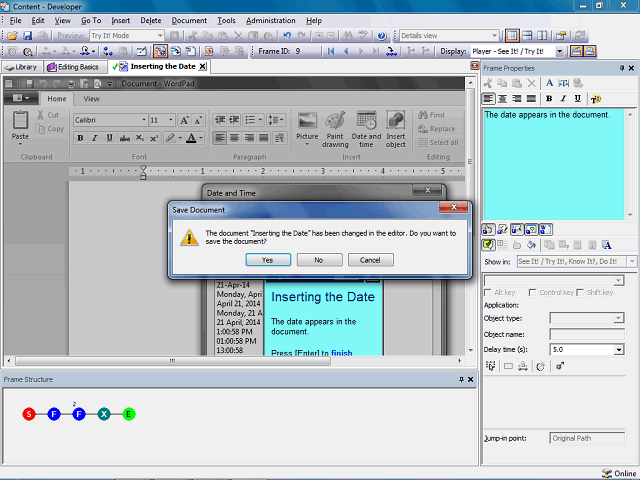Go to the previous frame
640x480 pixels.
pyautogui.click(x=346, y=51)
